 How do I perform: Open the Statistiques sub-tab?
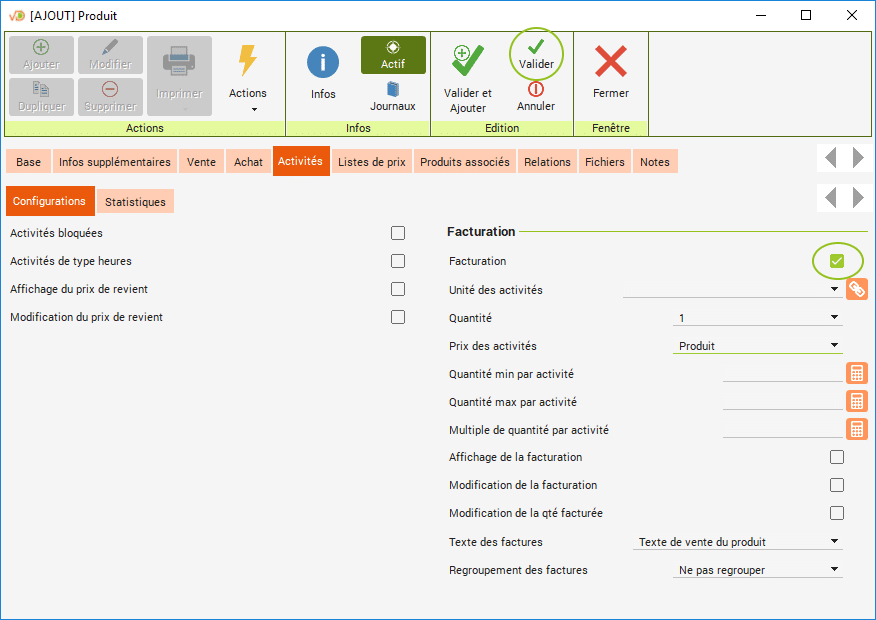pos(135,202)
